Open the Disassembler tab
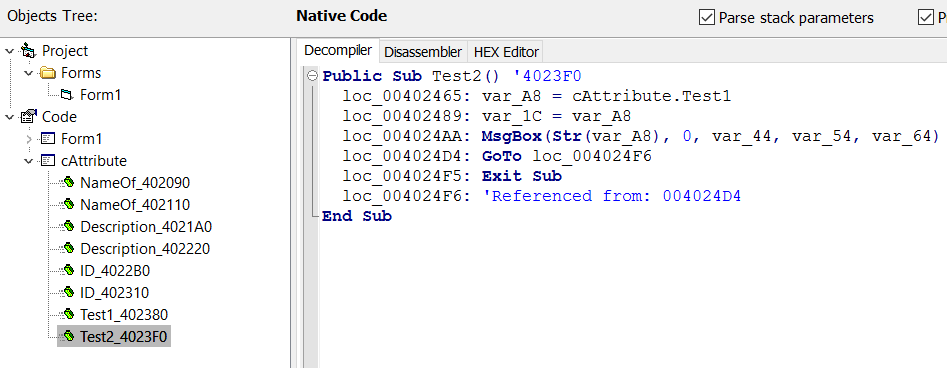 (423, 52)
